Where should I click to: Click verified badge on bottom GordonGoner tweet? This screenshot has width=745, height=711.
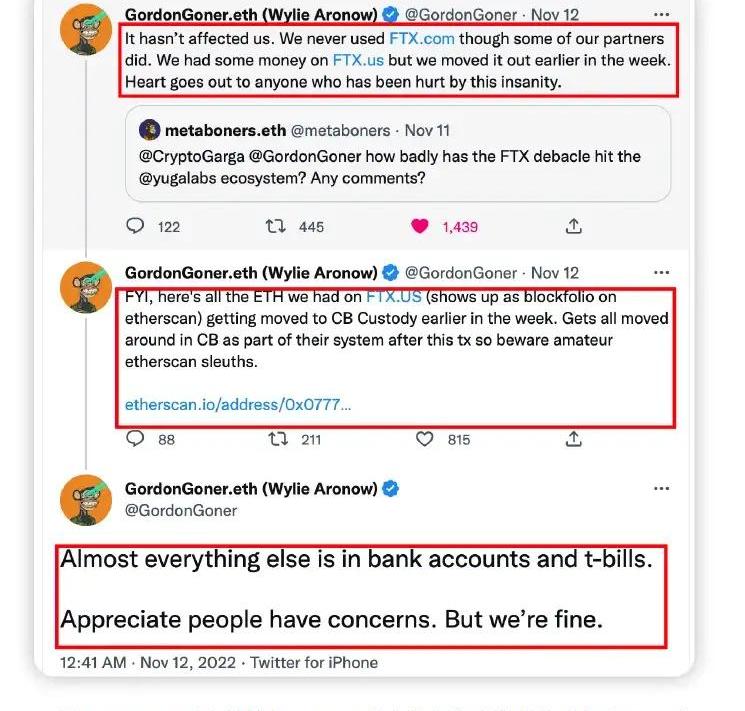click(x=392, y=489)
